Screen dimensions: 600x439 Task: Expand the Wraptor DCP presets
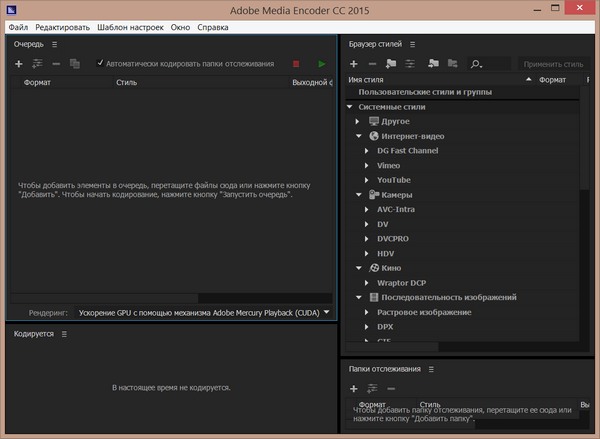coord(367,283)
